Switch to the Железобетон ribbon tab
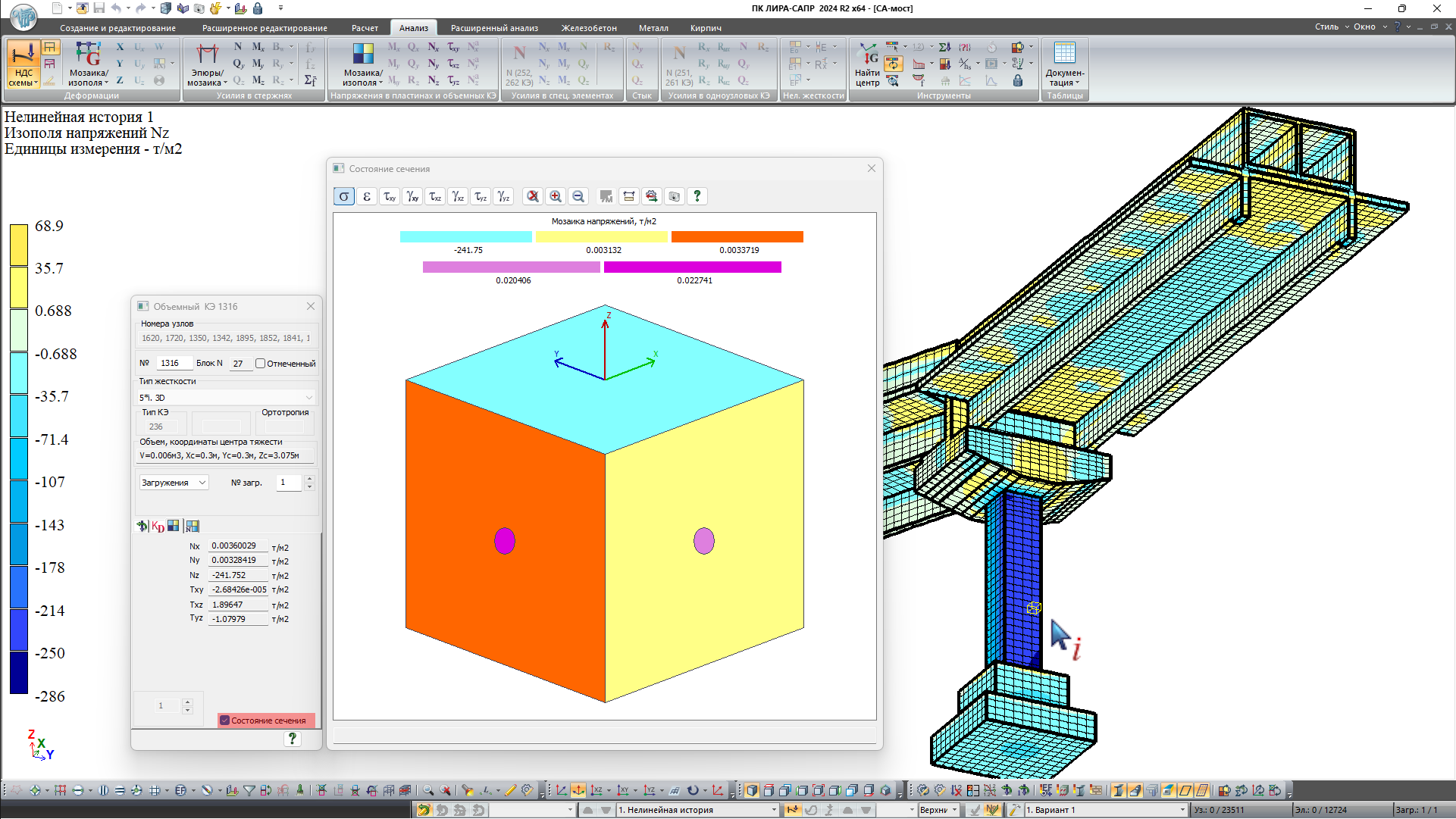The image size is (1456, 819). (x=588, y=28)
